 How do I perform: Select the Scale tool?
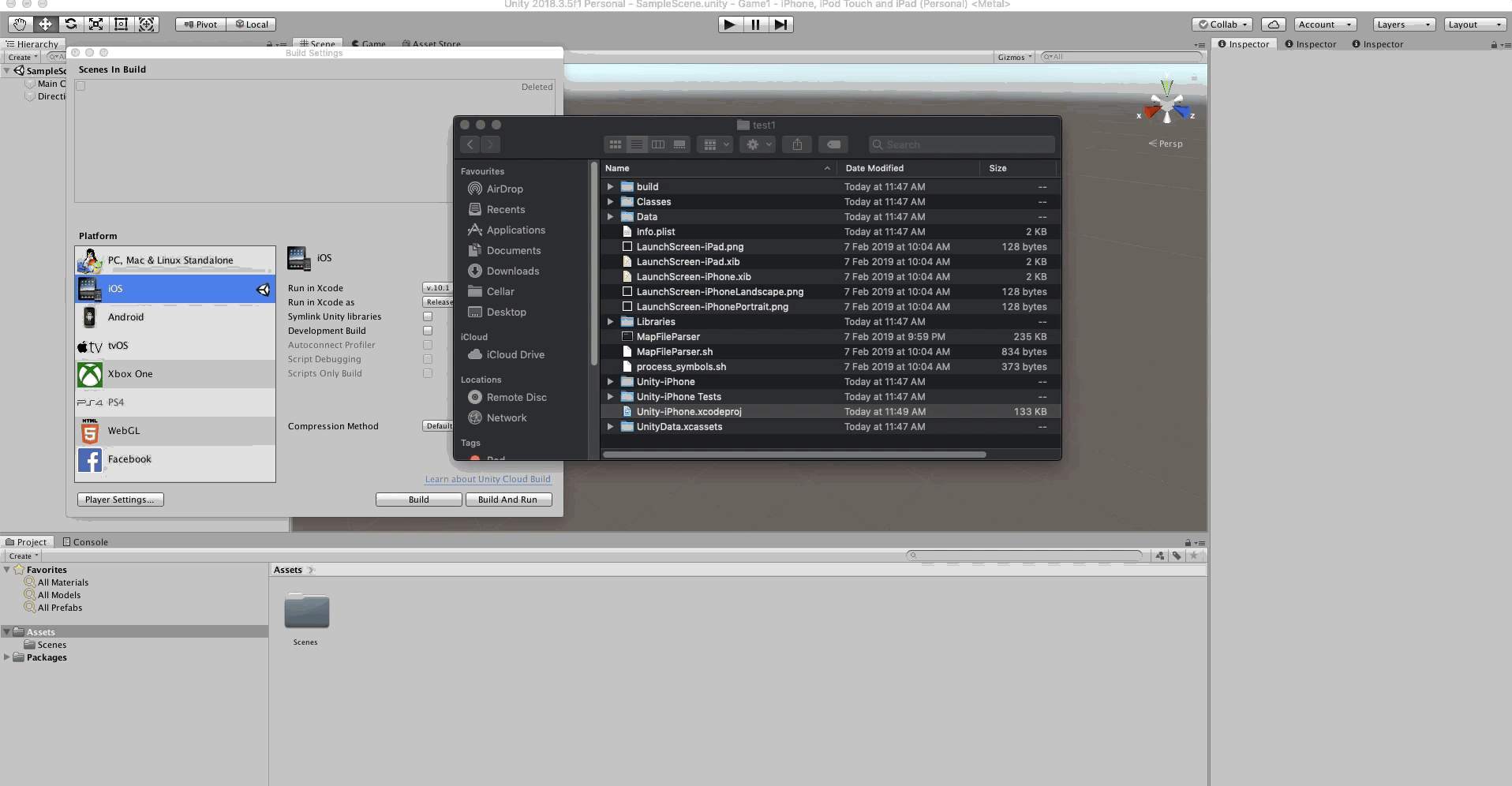coord(95,24)
